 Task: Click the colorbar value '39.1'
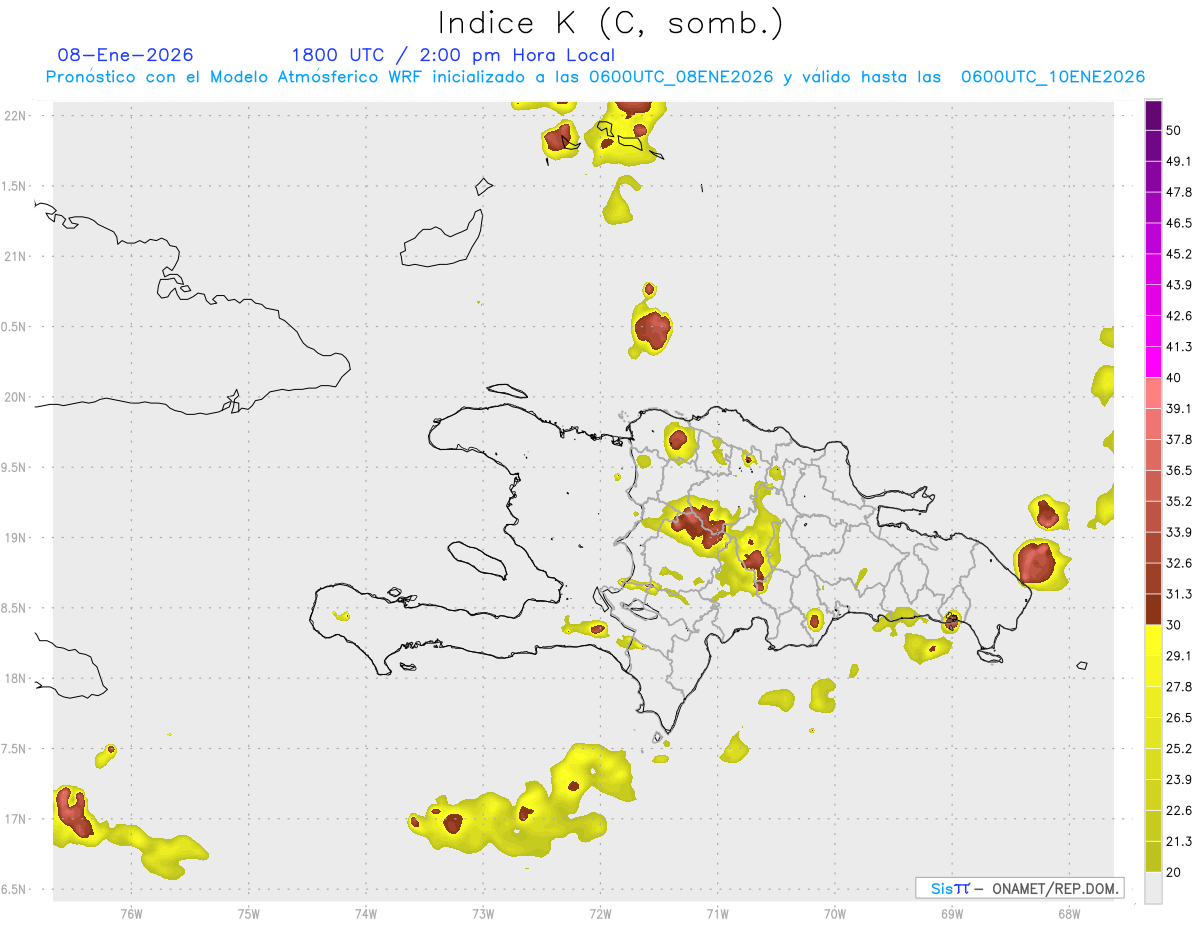pos(1179,409)
